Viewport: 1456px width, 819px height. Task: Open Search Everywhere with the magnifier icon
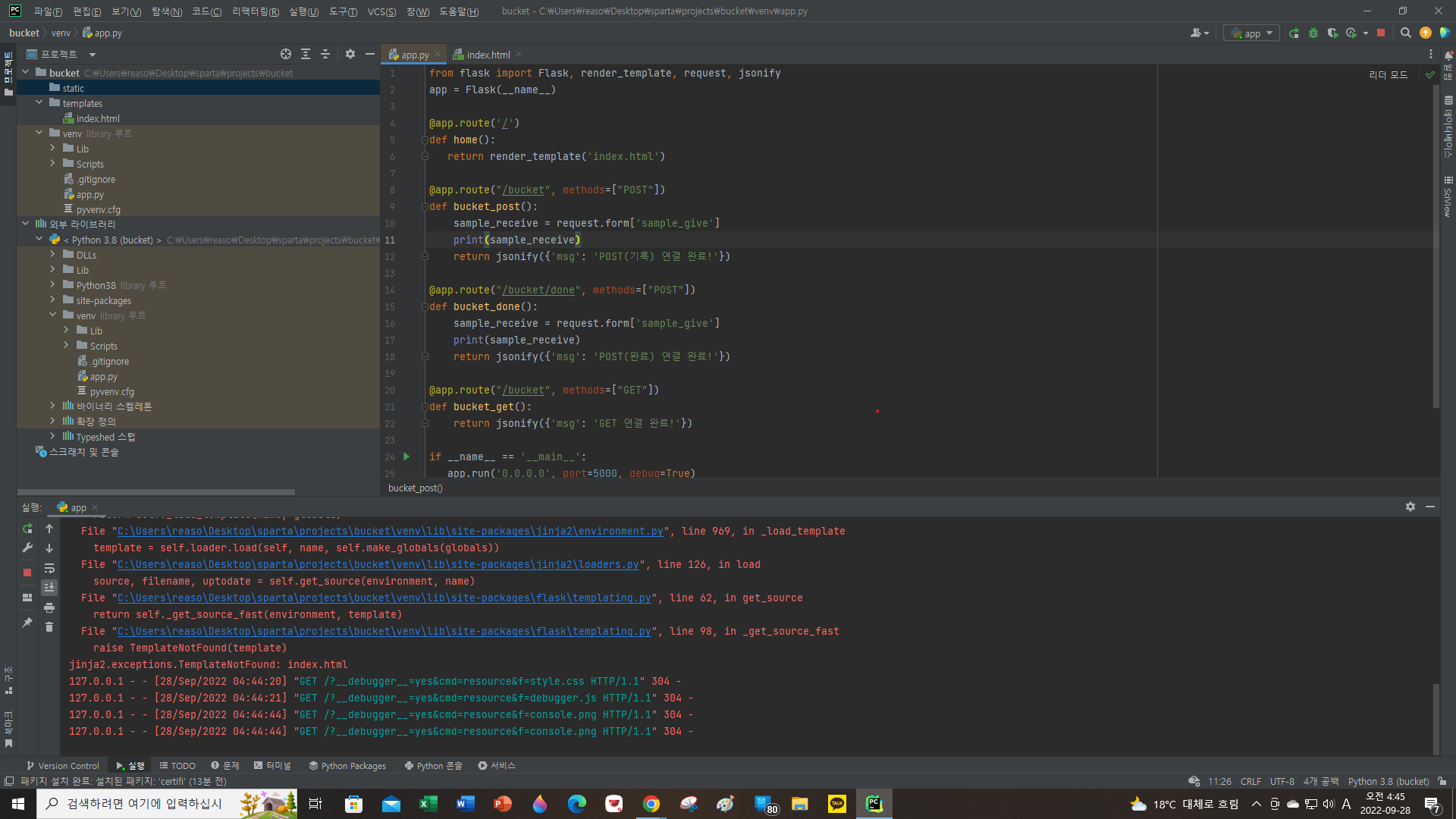coord(1405,33)
